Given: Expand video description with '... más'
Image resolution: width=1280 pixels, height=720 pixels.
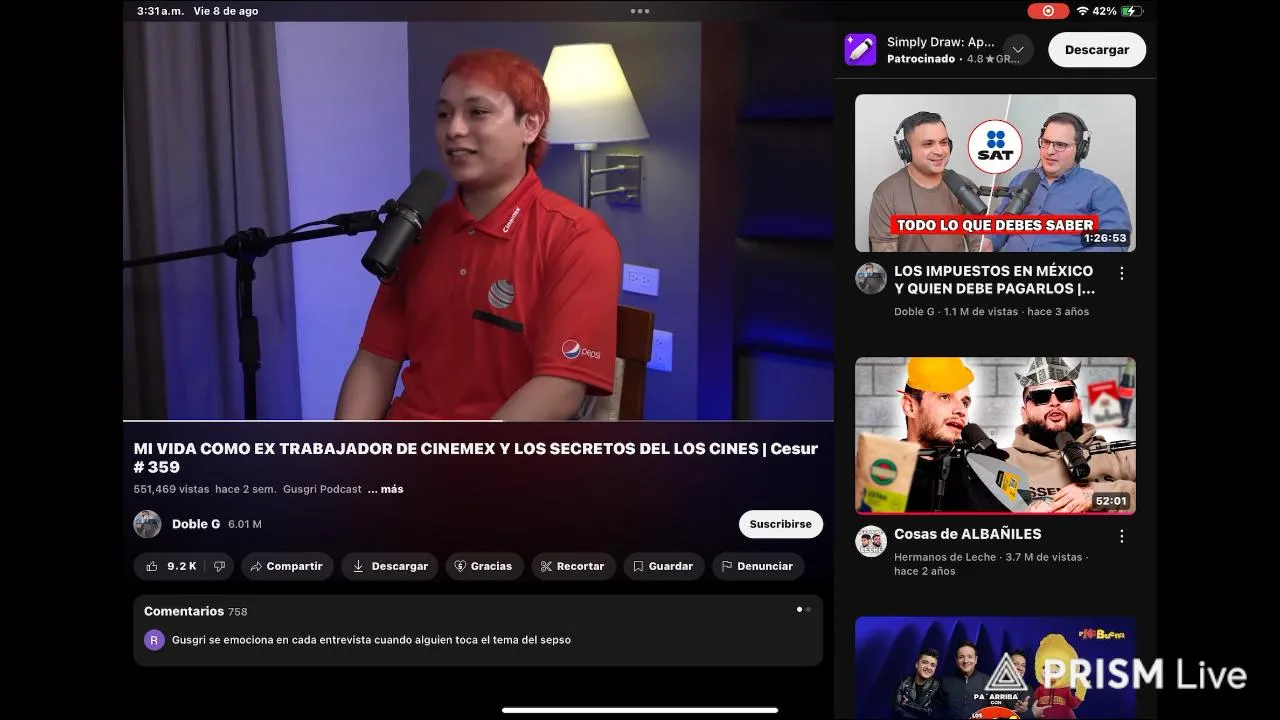Looking at the screenshot, I should pyautogui.click(x=386, y=489).
